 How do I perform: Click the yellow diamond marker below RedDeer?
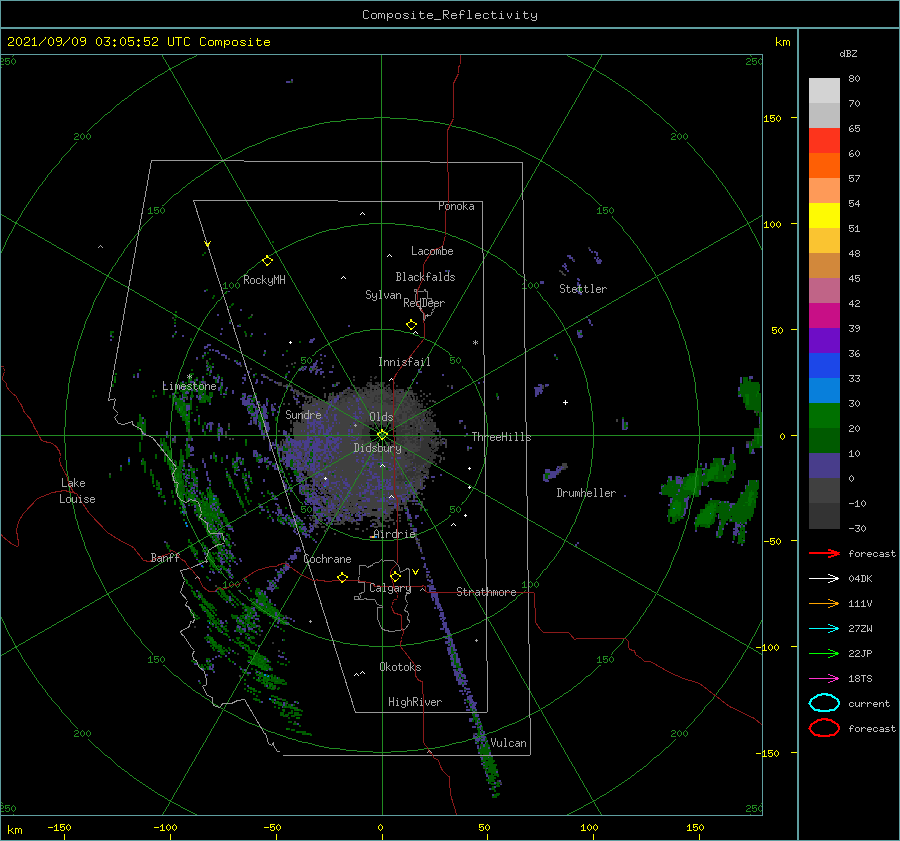point(411,325)
